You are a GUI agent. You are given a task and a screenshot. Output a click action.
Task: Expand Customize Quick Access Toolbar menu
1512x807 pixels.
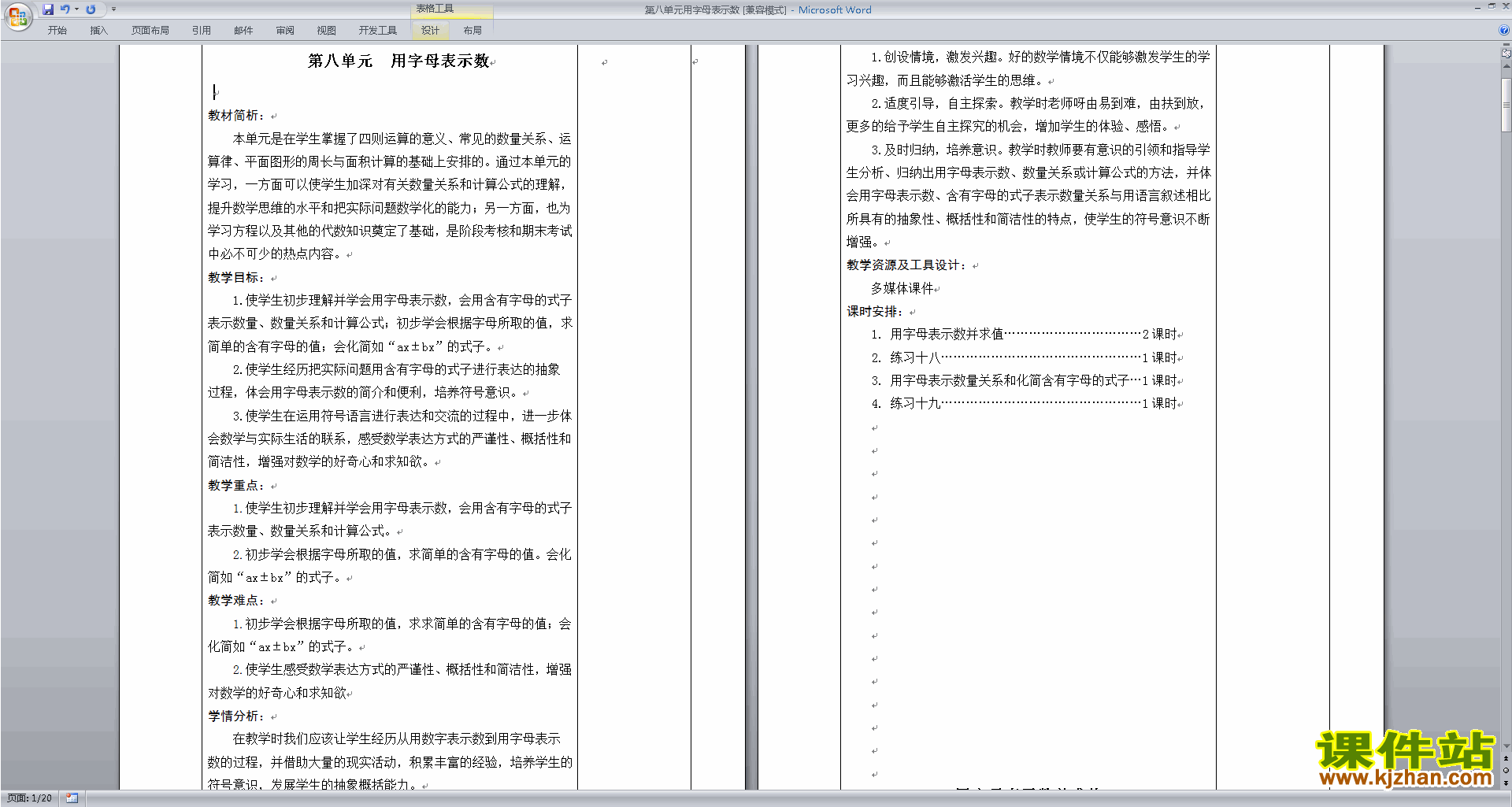coord(113,9)
